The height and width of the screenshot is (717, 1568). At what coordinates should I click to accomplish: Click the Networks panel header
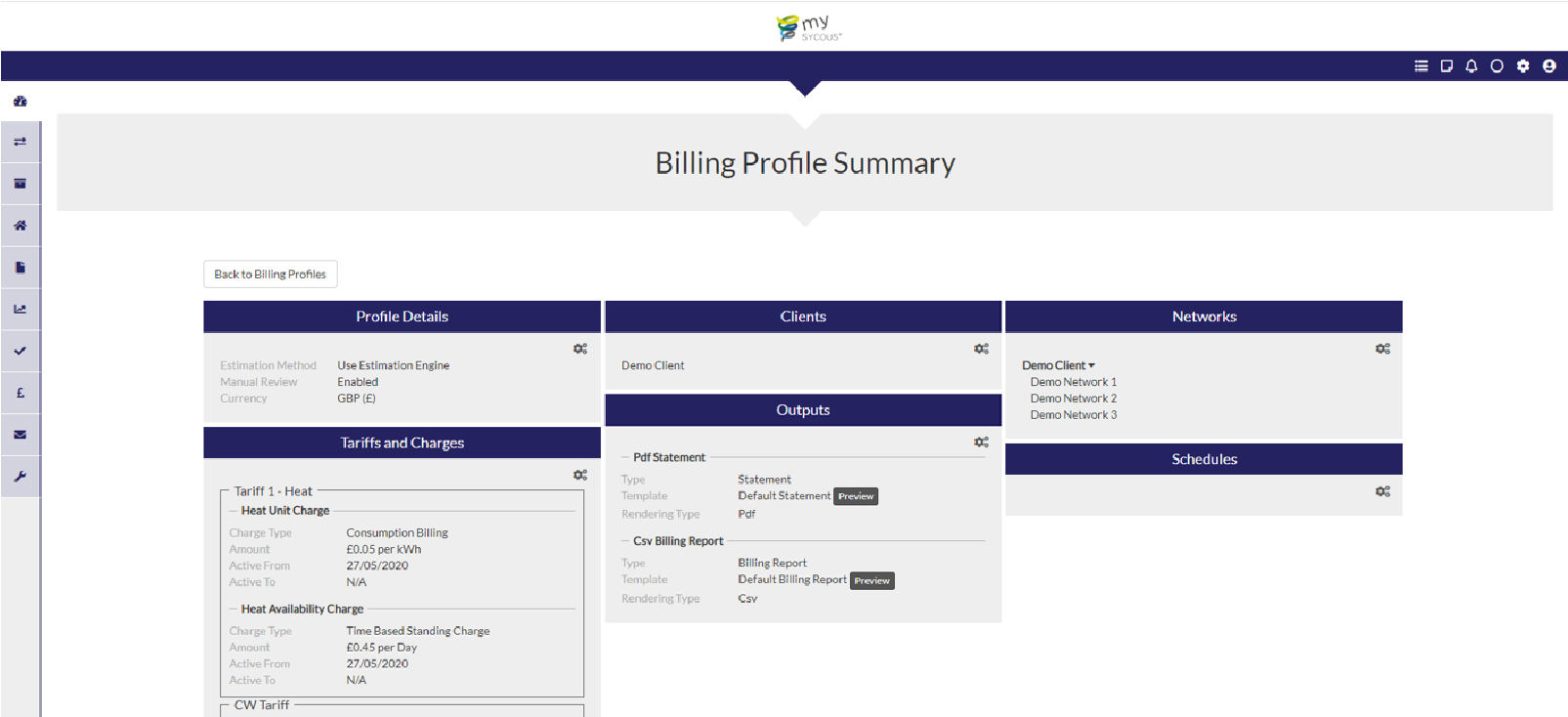click(1204, 316)
